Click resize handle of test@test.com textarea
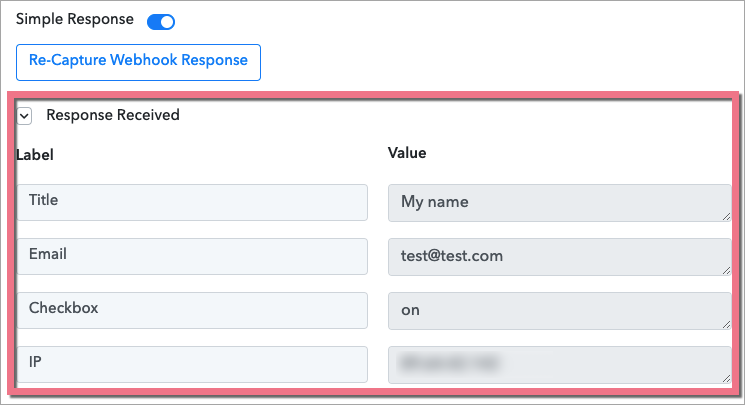 (725, 269)
